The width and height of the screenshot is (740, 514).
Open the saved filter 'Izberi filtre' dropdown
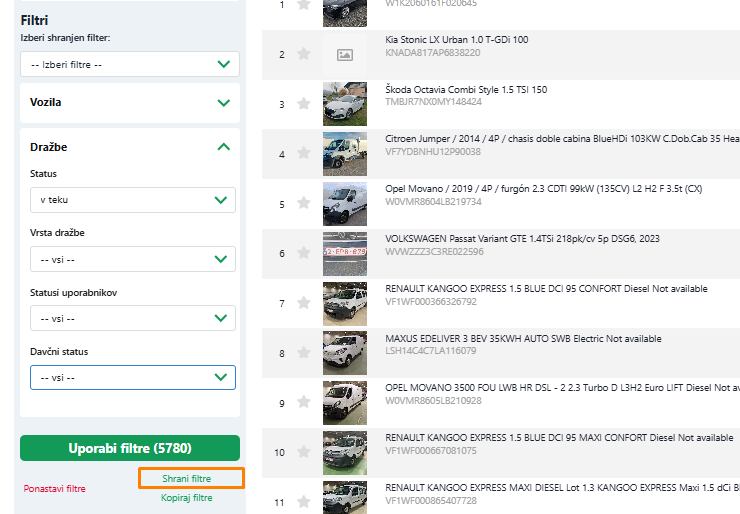click(130, 64)
